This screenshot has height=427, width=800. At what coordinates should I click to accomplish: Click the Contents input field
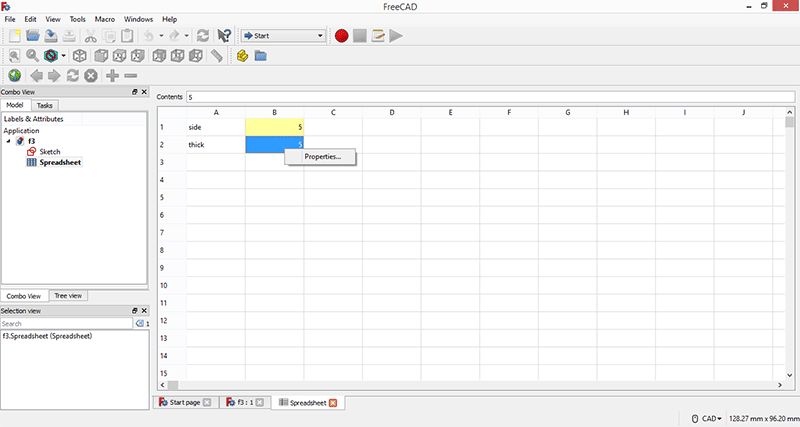490,97
